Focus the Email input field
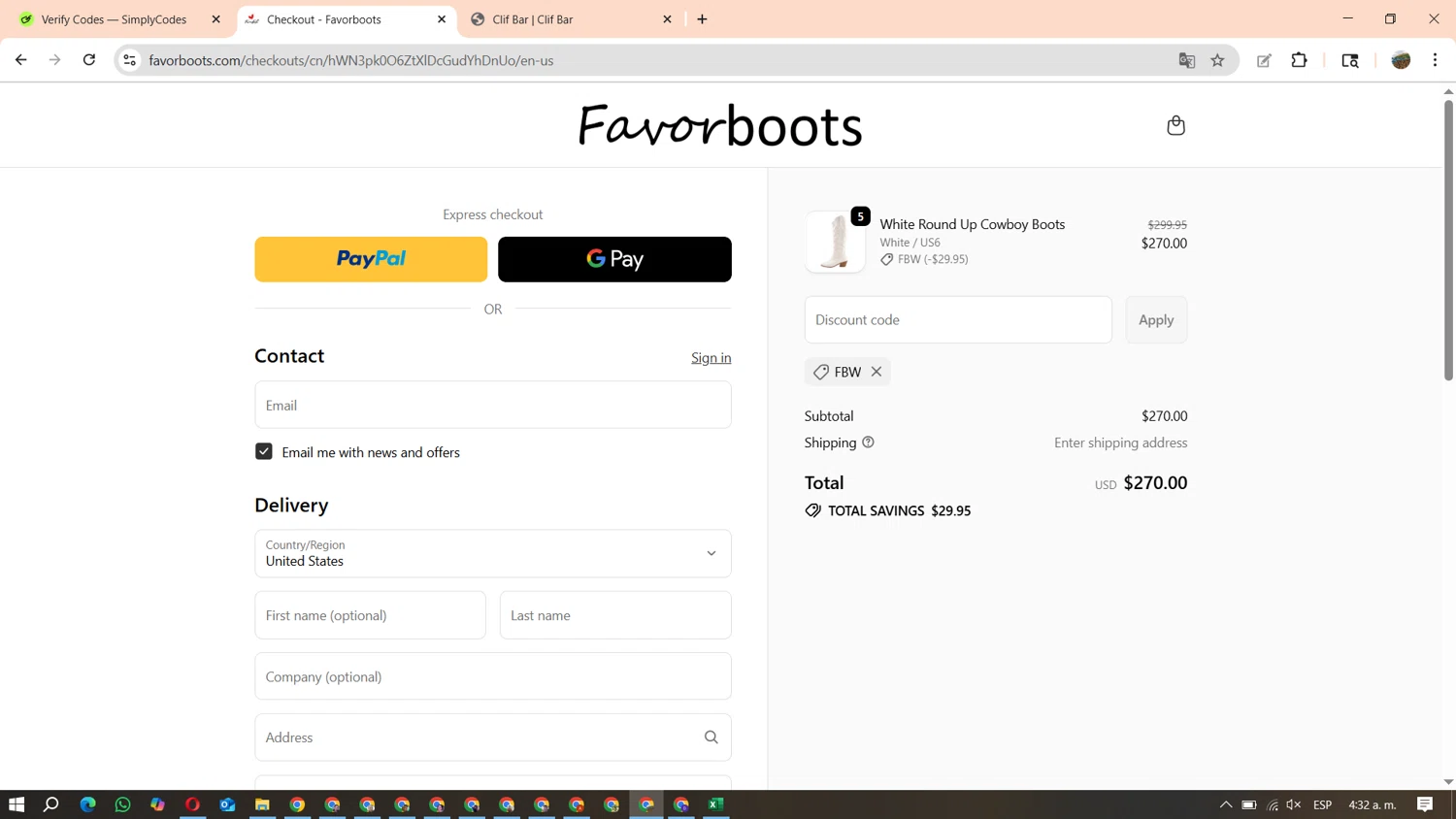 point(493,405)
